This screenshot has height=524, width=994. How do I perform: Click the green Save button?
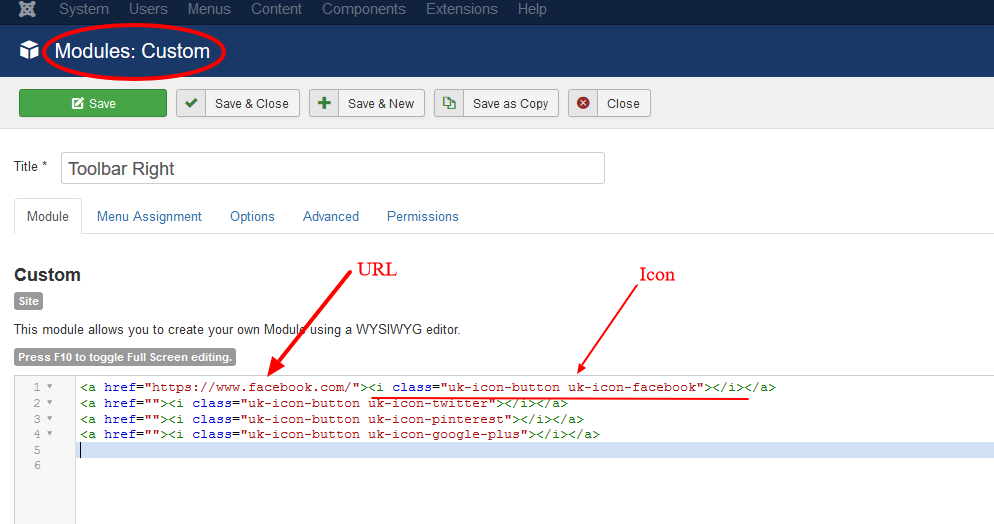pyautogui.click(x=93, y=103)
